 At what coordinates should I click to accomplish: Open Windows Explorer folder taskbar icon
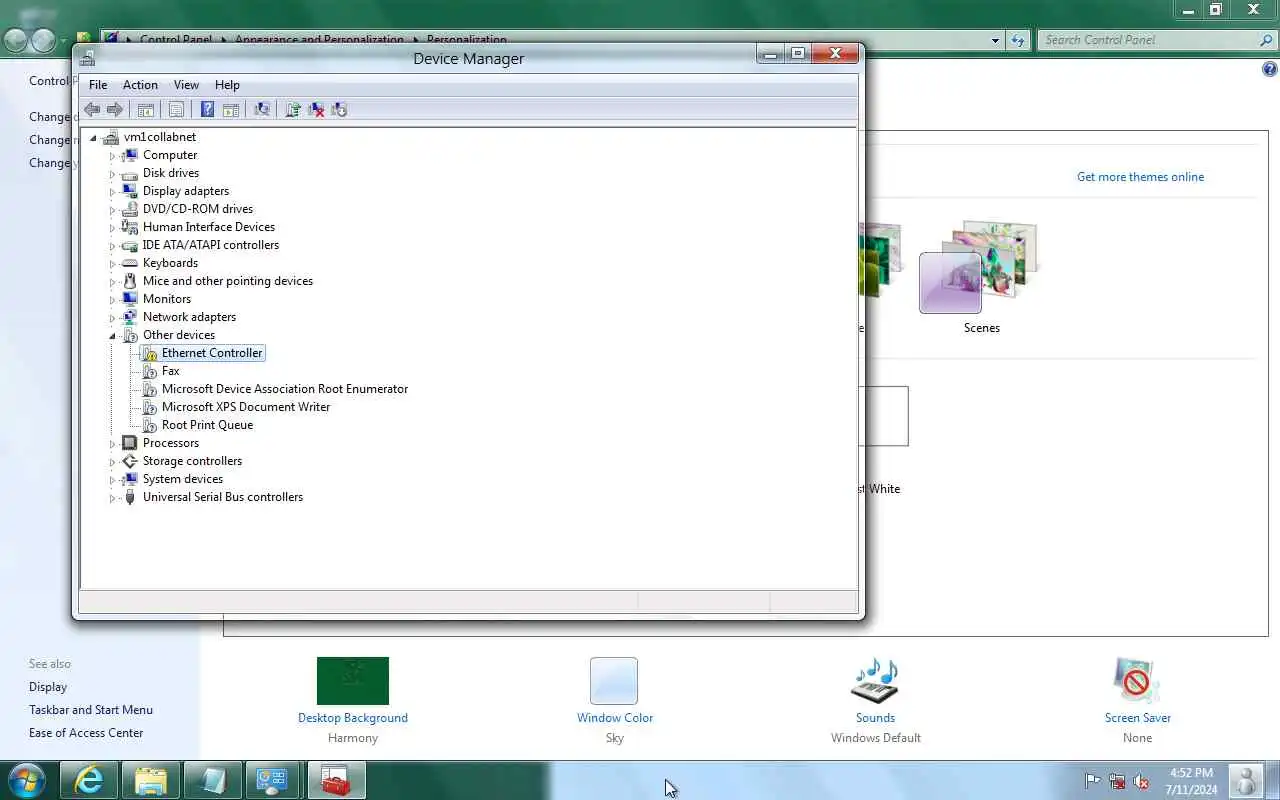pos(151,780)
